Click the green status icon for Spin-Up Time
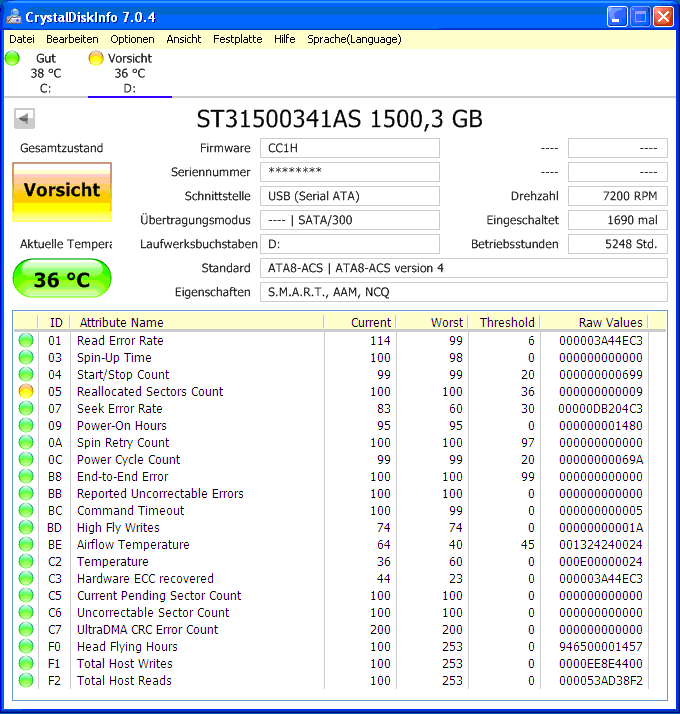 [x=26, y=357]
